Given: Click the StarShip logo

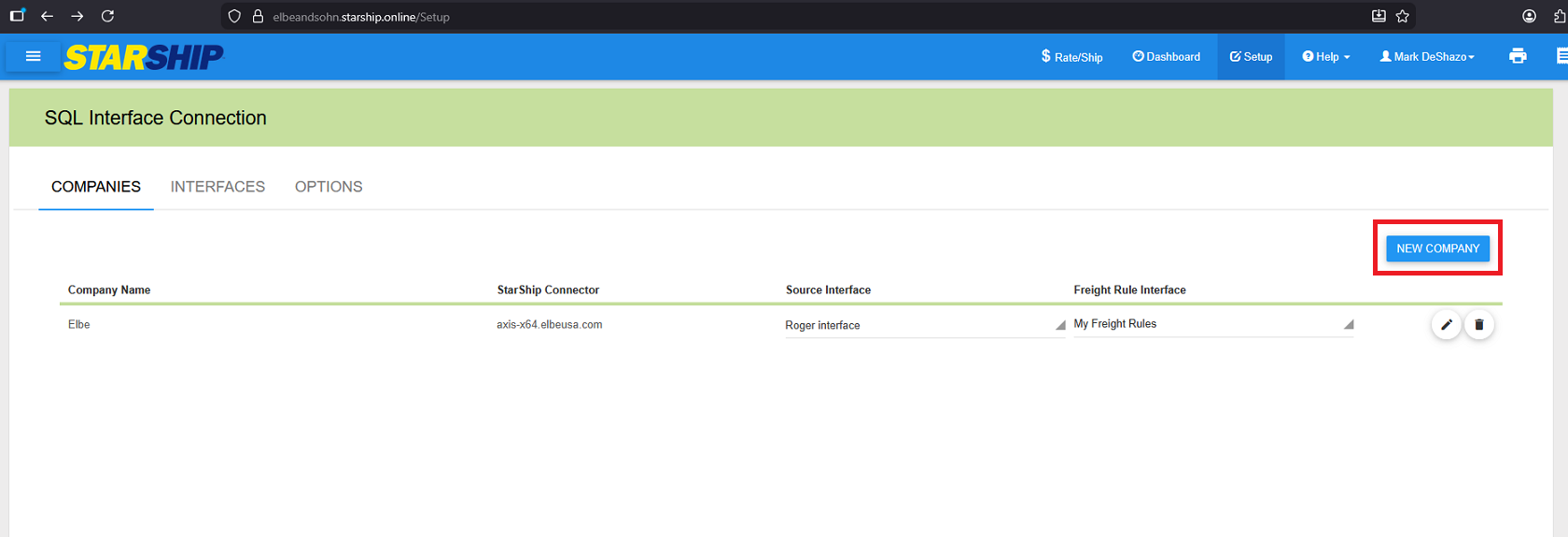Looking at the screenshot, I should pos(144,58).
